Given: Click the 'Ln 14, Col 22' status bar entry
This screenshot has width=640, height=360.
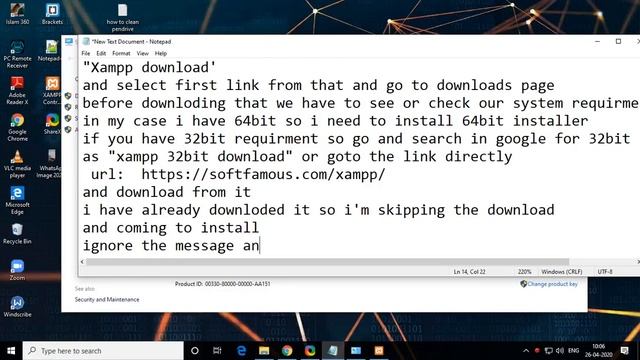Looking at the screenshot, I should point(469,271).
